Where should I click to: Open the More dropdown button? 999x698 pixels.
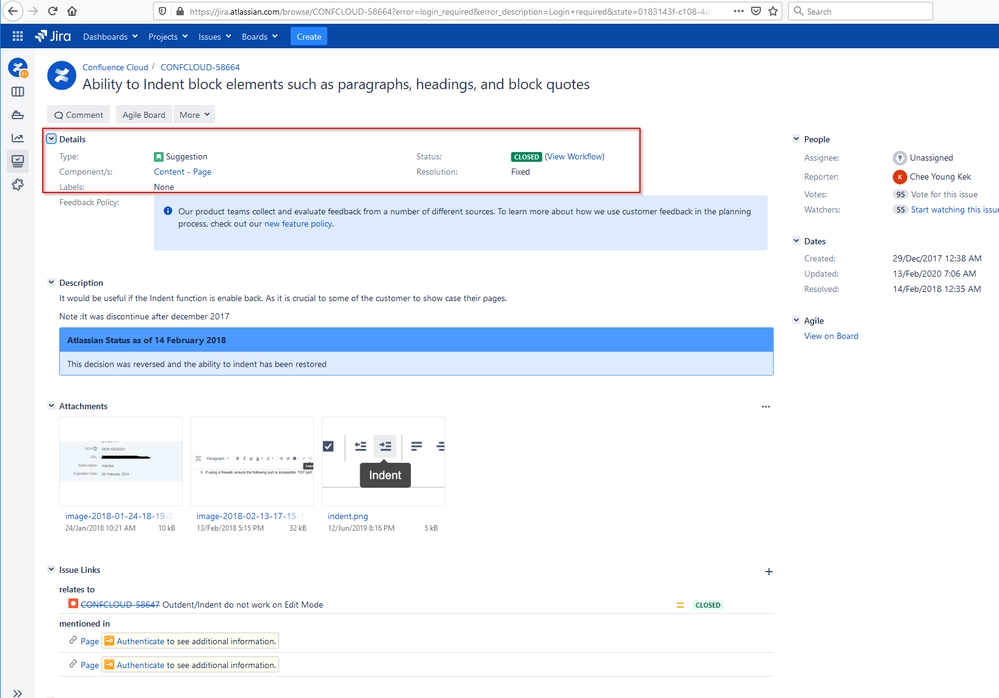click(194, 115)
